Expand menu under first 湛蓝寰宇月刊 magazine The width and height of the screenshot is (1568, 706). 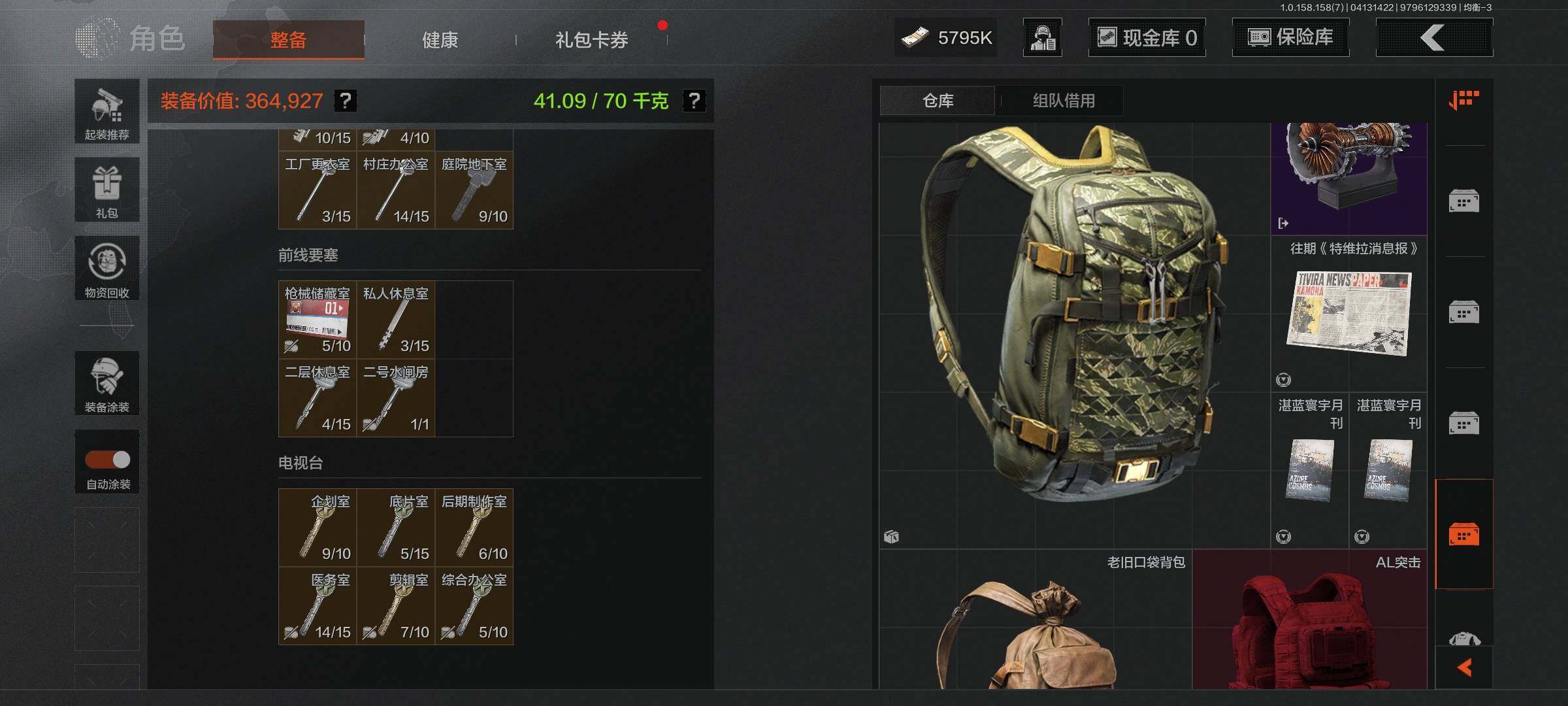click(1283, 537)
